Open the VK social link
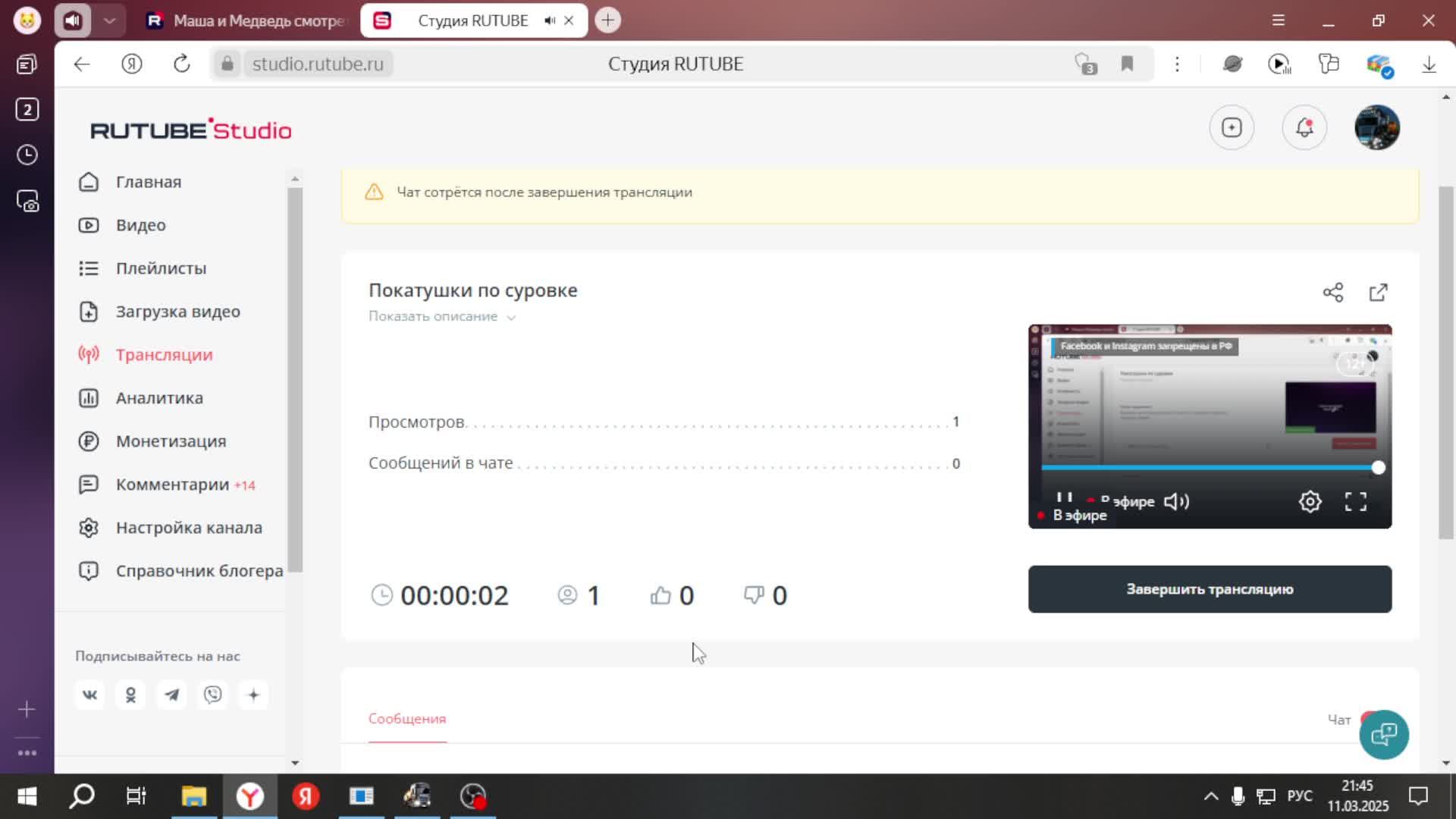This screenshot has height=819, width=1456. [x=89, y=695]
